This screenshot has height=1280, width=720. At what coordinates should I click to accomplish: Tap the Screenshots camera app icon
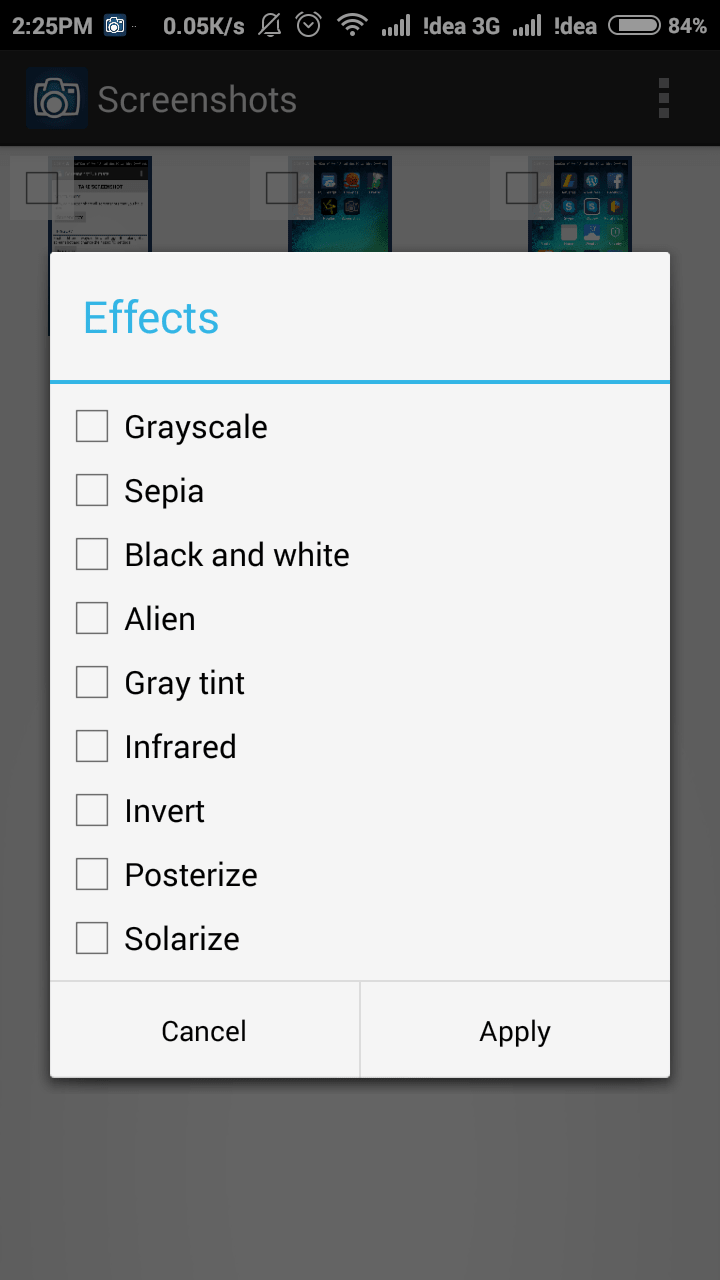(57, 99)
